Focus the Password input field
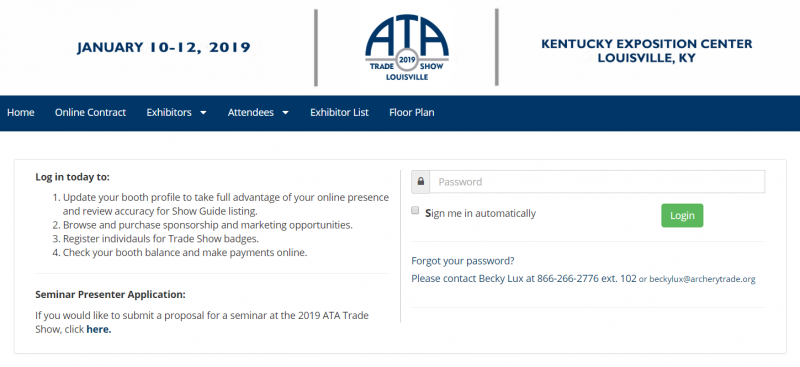Viewport: 800px width, 367px height. [x=597, y=182]
